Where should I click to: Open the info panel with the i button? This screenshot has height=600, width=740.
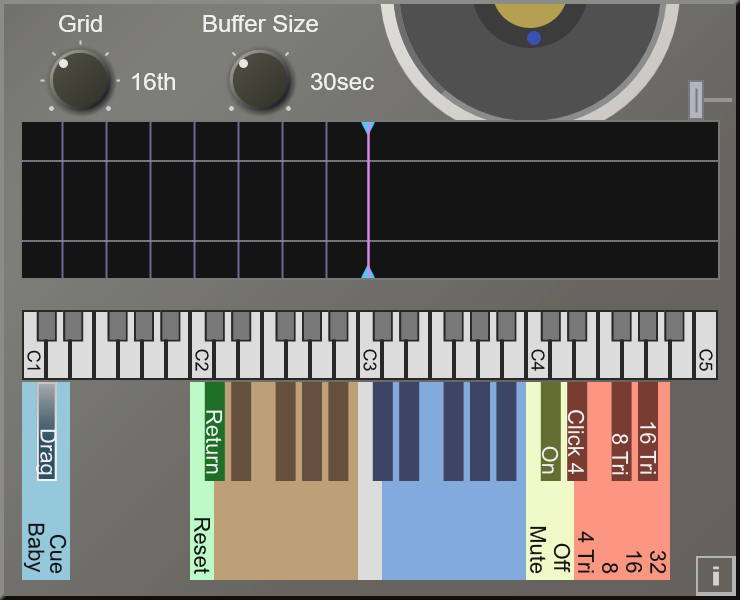(715, 575)
